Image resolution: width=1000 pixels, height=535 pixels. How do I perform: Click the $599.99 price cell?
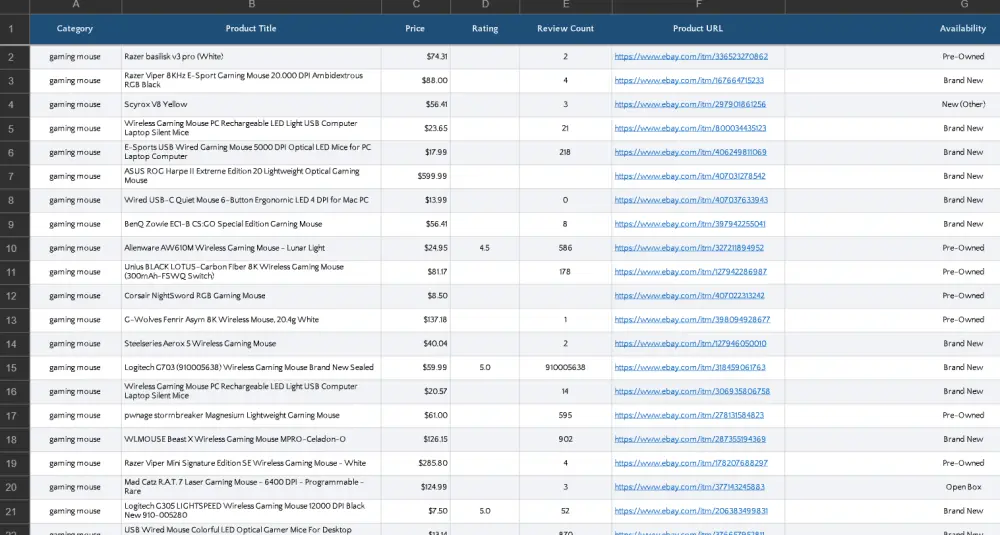(x=416, y=176)
